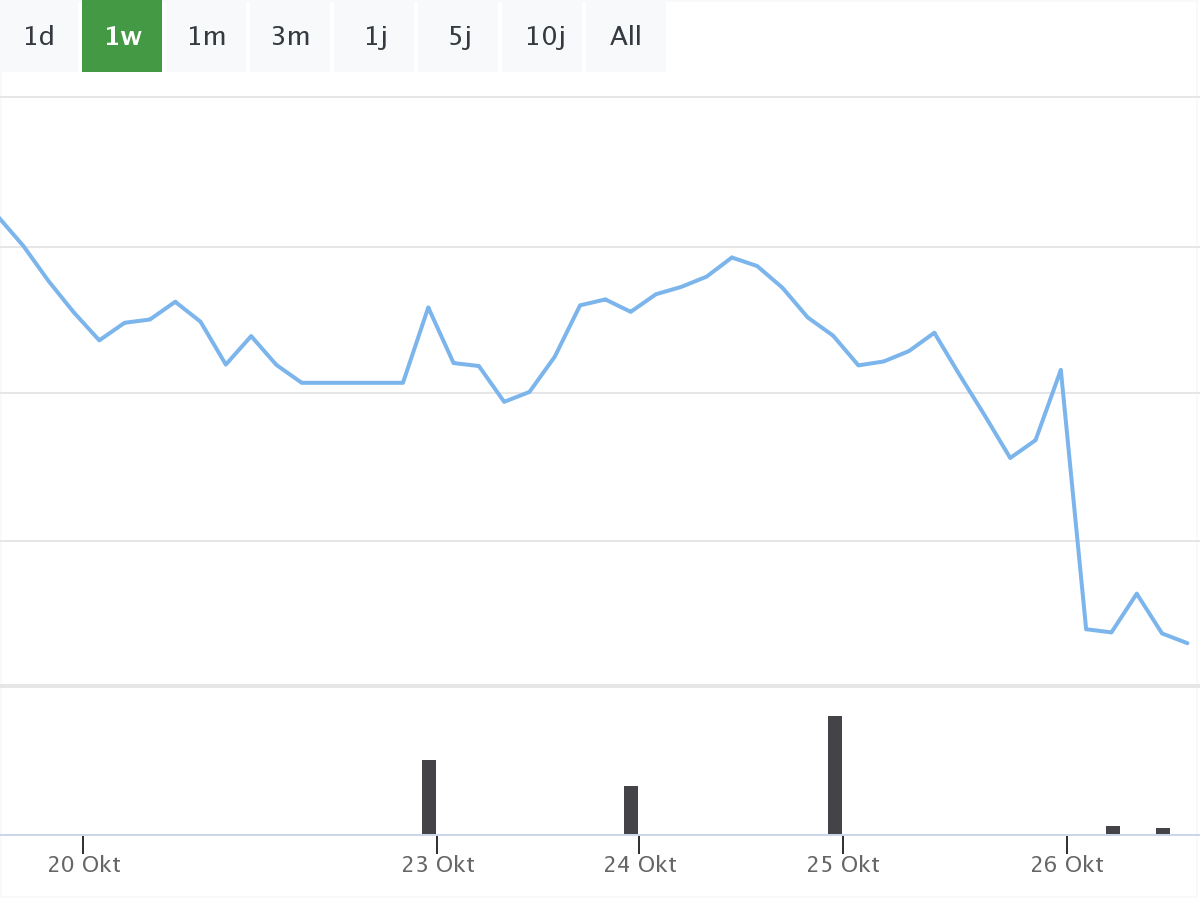Click the volume bar at 23 Okt

(x=429, y=797)
